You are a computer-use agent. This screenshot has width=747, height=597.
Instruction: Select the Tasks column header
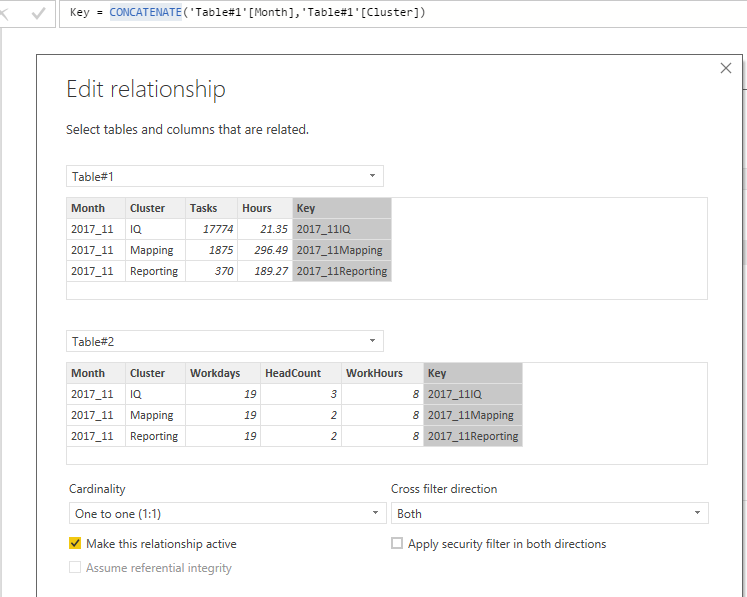[212, 208]
